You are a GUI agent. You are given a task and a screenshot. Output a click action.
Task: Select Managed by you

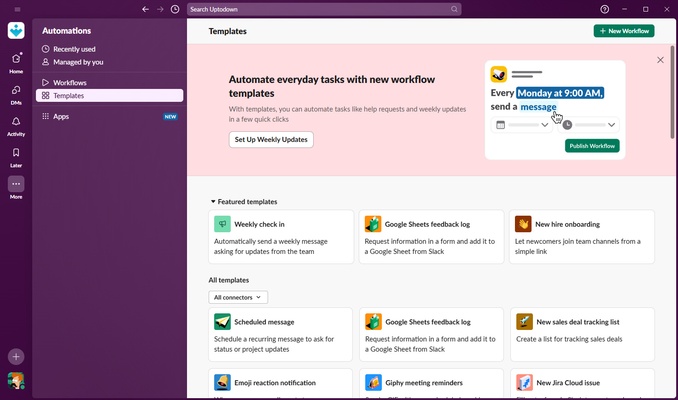click(109, 62)
